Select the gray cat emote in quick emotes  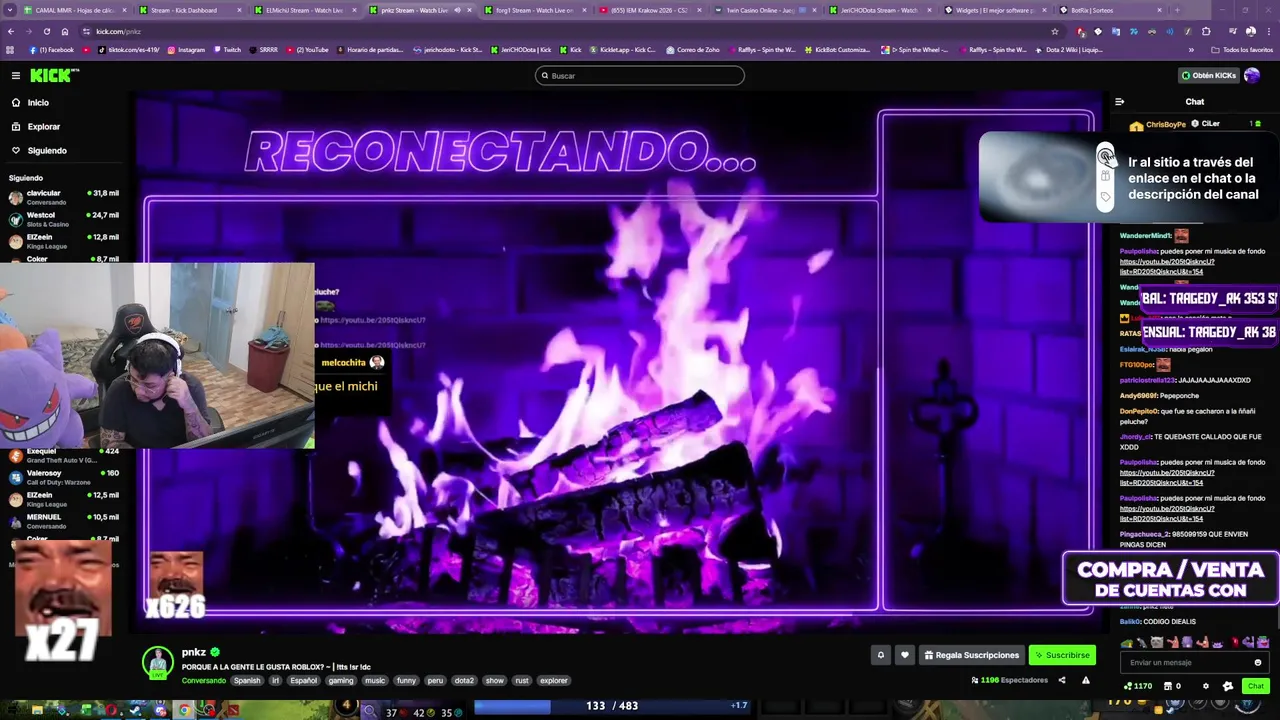(x=1157, y=642)
